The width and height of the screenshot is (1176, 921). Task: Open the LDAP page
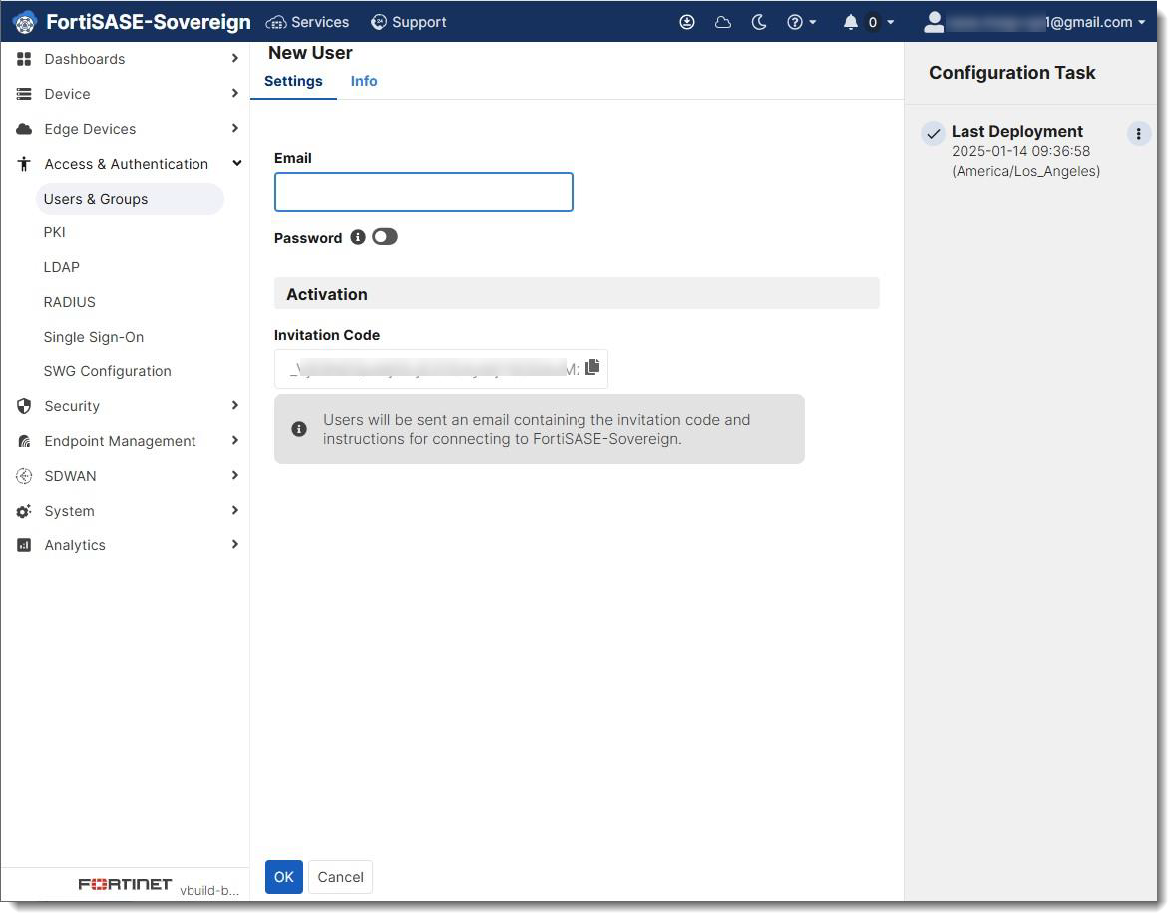[x=62, y=268]
